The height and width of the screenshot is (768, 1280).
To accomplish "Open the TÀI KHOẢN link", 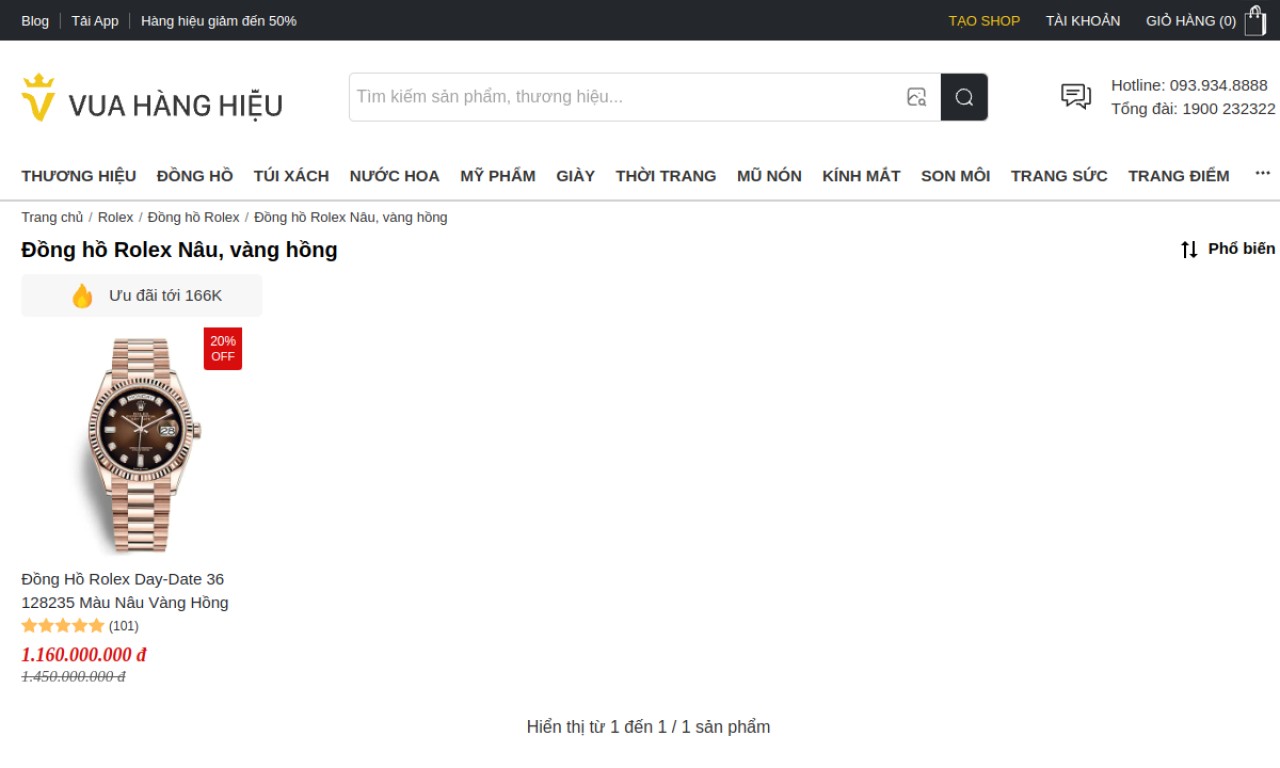I will [1083, 21].
